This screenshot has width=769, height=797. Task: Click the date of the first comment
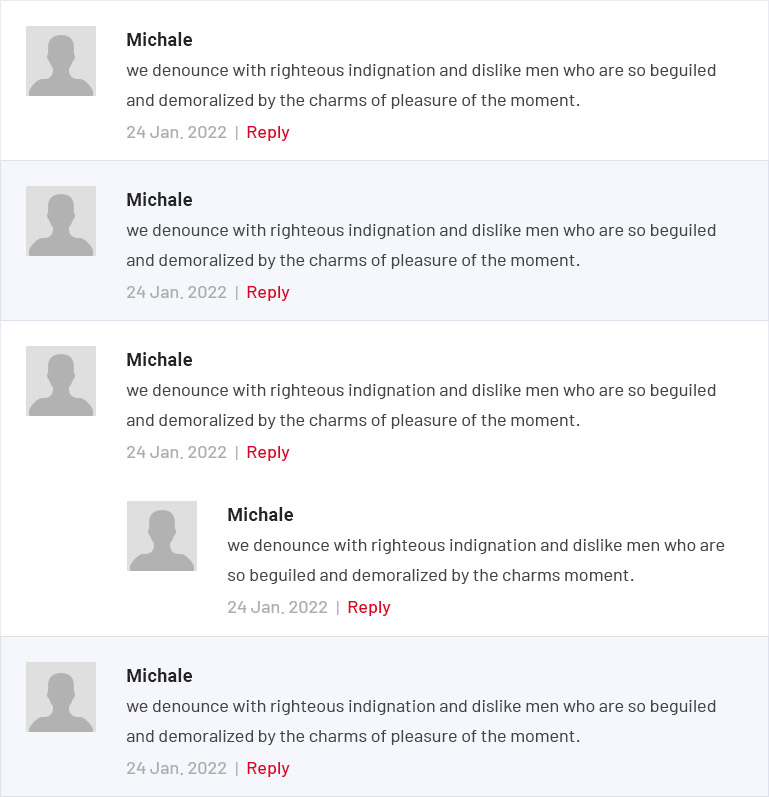[x=176, y=132]
